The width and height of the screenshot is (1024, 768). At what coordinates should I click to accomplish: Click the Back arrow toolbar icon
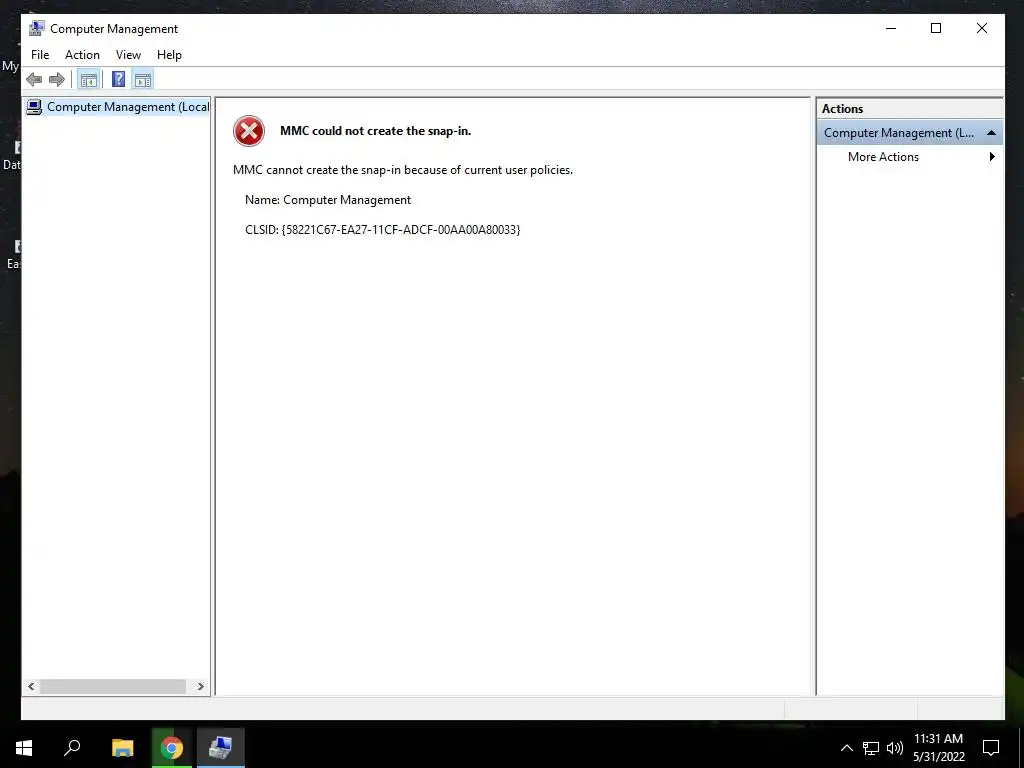34,80
